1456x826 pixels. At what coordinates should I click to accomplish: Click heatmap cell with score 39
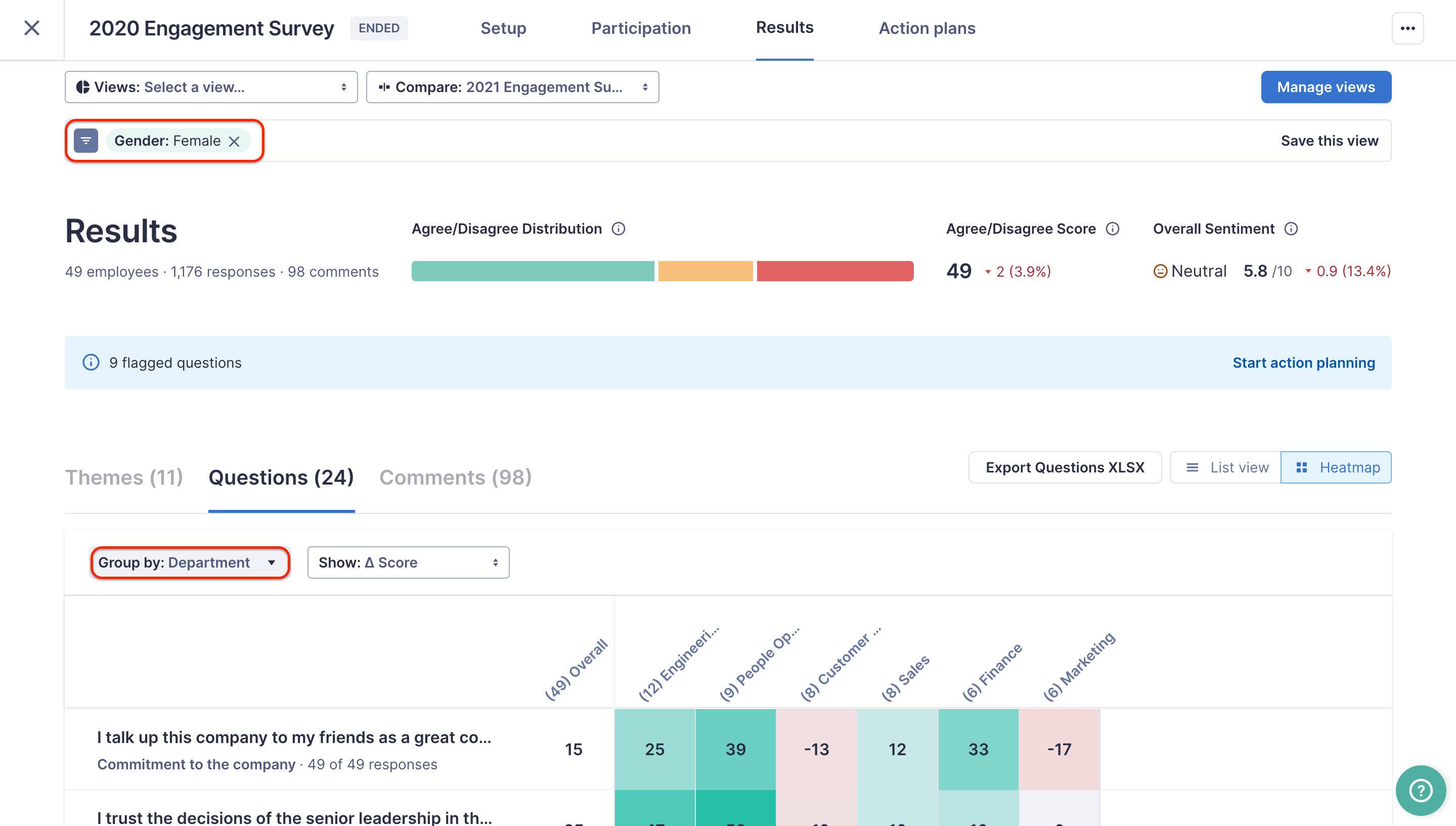(736, 750)
